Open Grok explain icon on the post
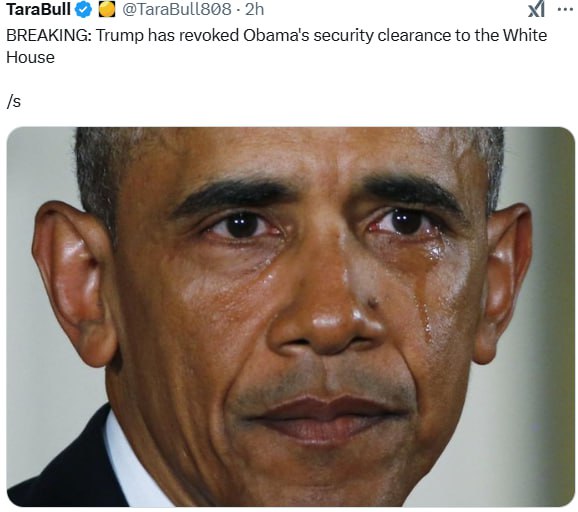Screen dimensions: 578x512 [x=536, y=9]
